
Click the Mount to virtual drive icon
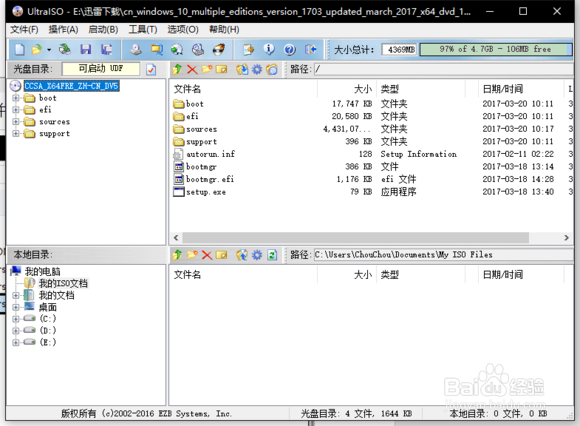point(198,49)
